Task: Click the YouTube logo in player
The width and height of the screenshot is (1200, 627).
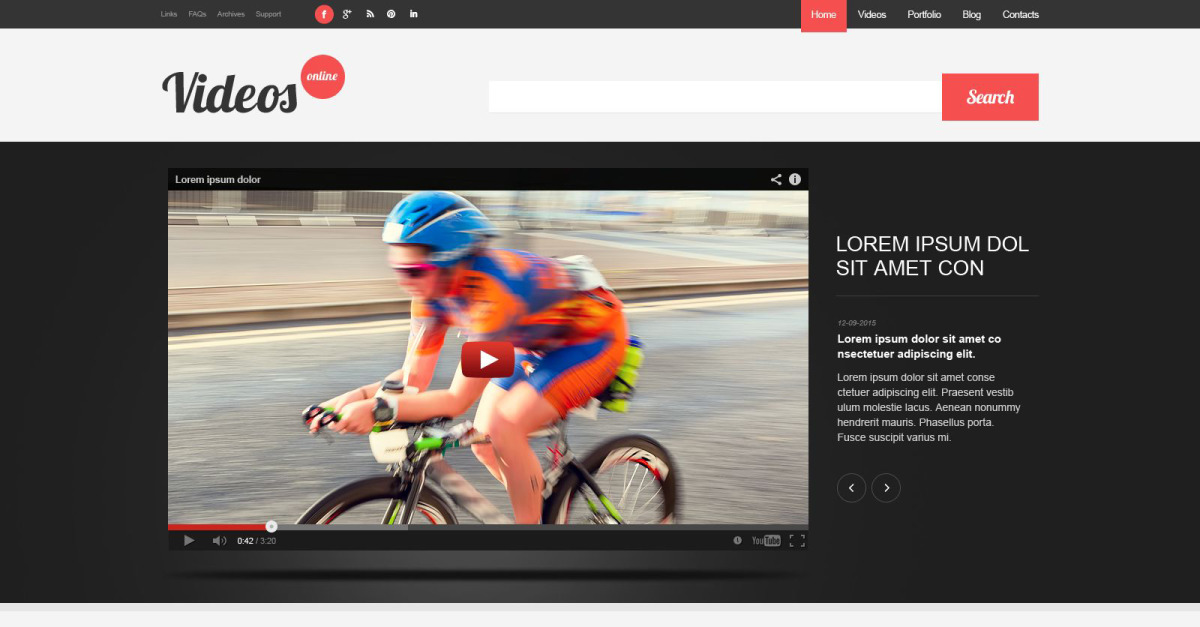Action: (766, 541)
